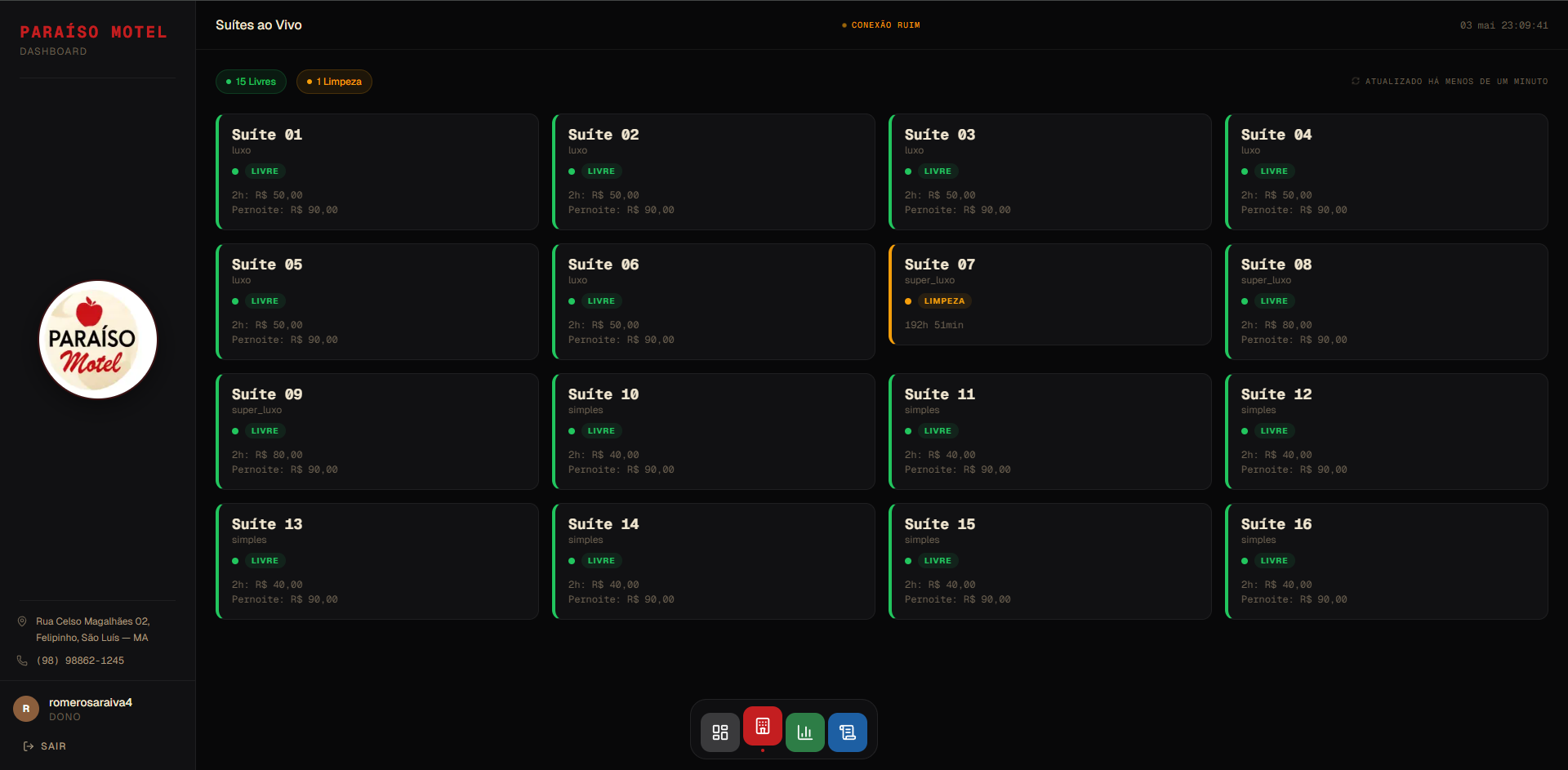Screen dimensions: 1568x770
Task: Click the LIMPEZA status badge on Suíte 07
Action: (944, 301)
